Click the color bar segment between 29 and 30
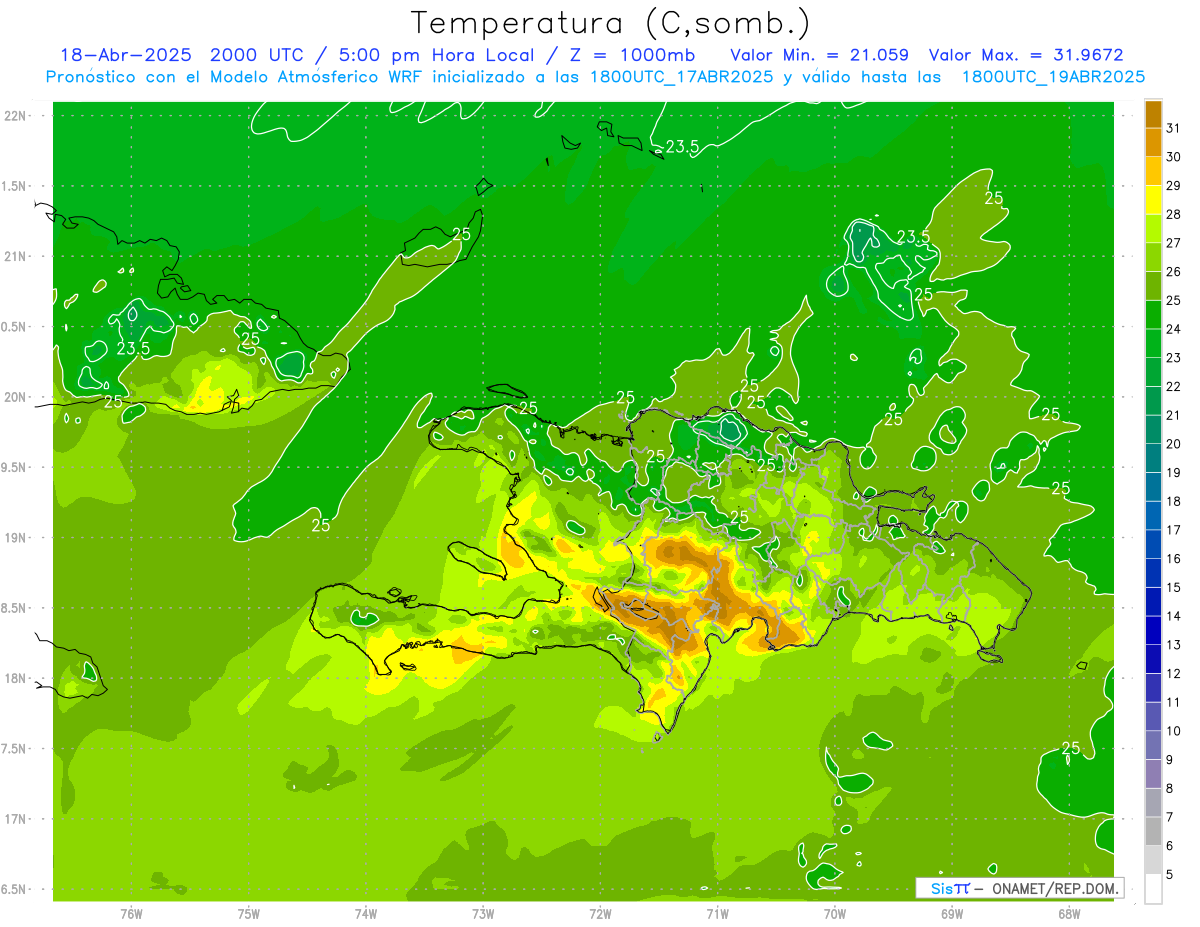The image size is (1200, 927). pyautogui.click(x=1153, y=171)
